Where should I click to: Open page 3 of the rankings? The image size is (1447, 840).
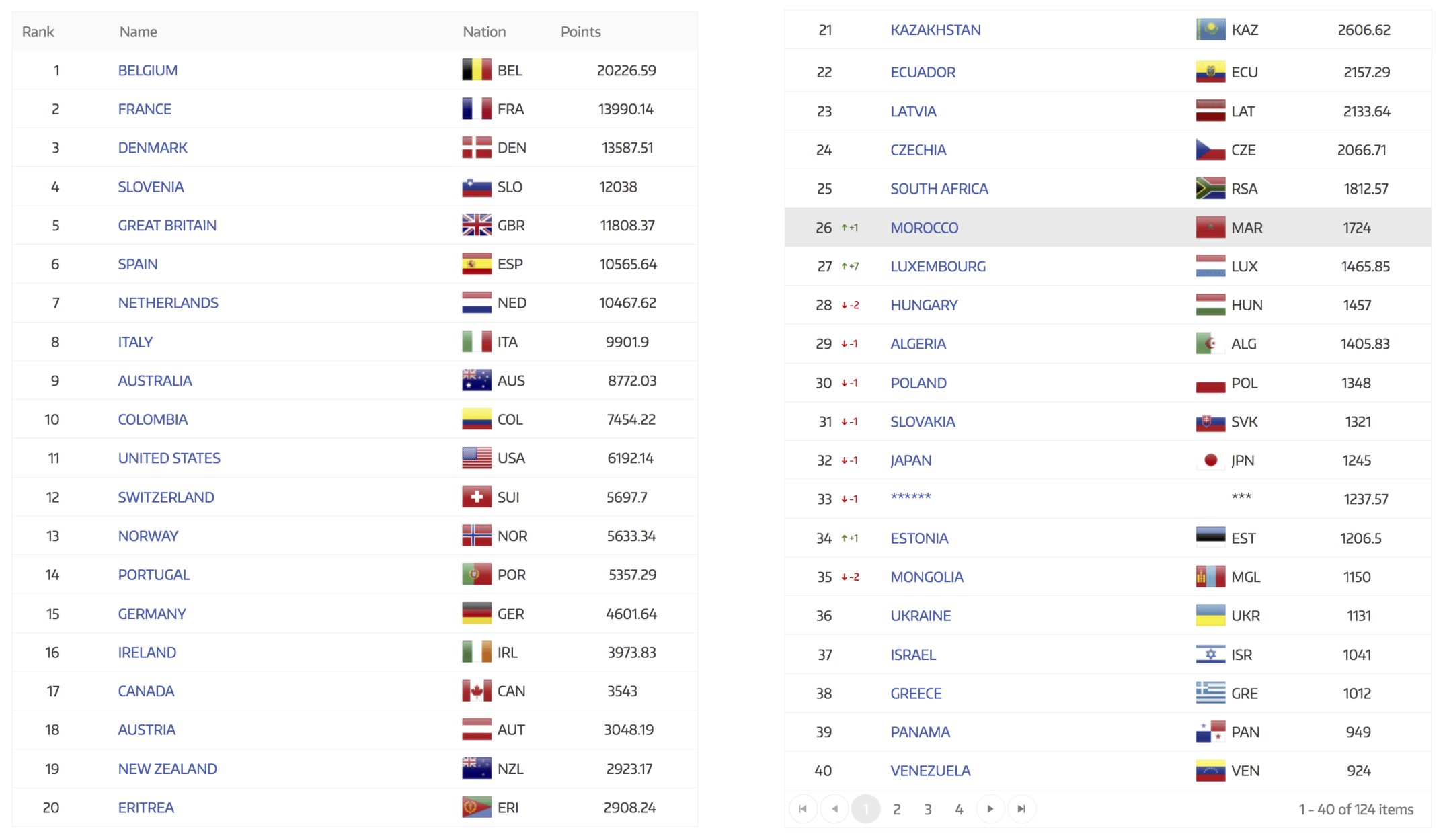tap(928, 809)
